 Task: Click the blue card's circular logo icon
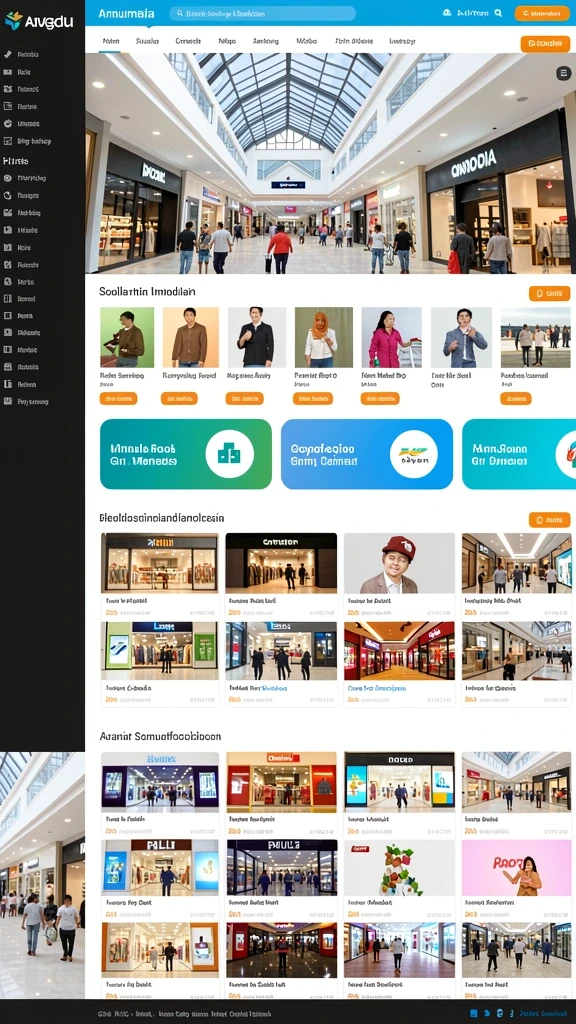coord(414,454)
